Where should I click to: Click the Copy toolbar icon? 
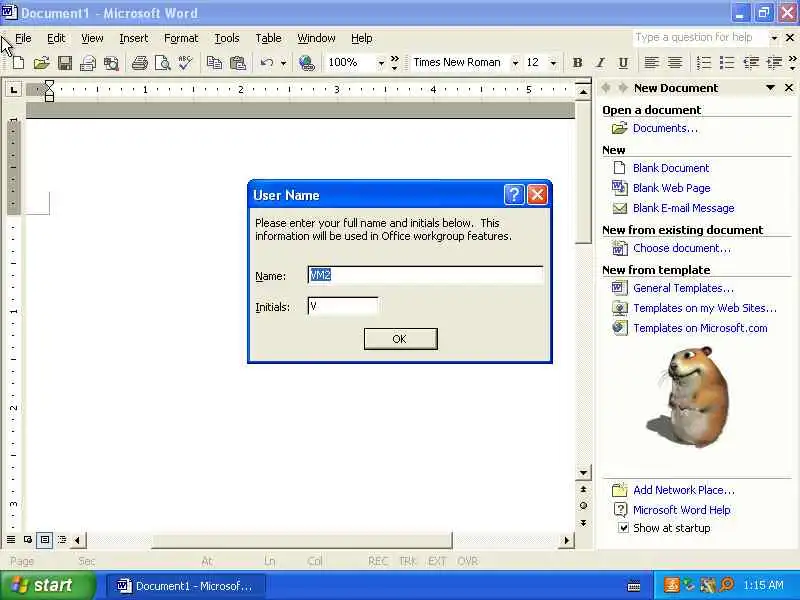tap(214, 63)
